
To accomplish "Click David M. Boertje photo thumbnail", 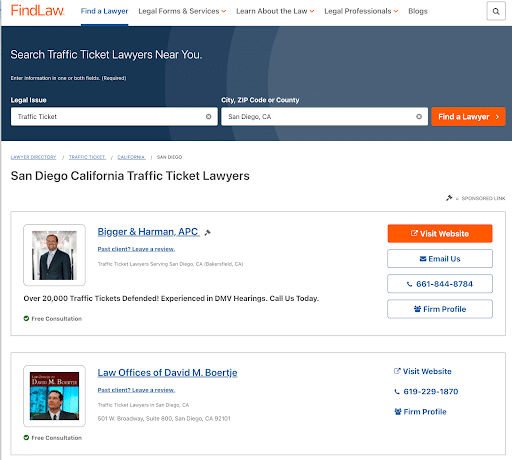I will coord(54,396).
